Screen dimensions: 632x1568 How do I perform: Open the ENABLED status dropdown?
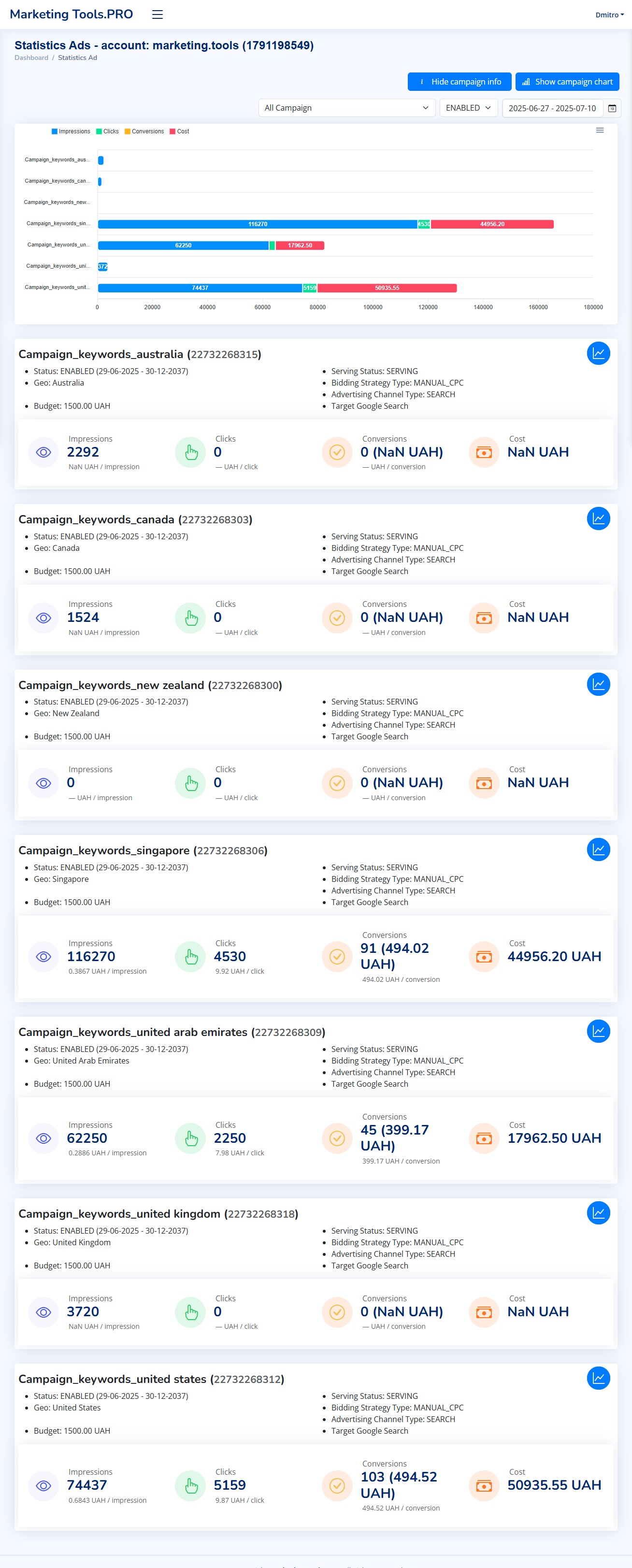click(468, 108)
